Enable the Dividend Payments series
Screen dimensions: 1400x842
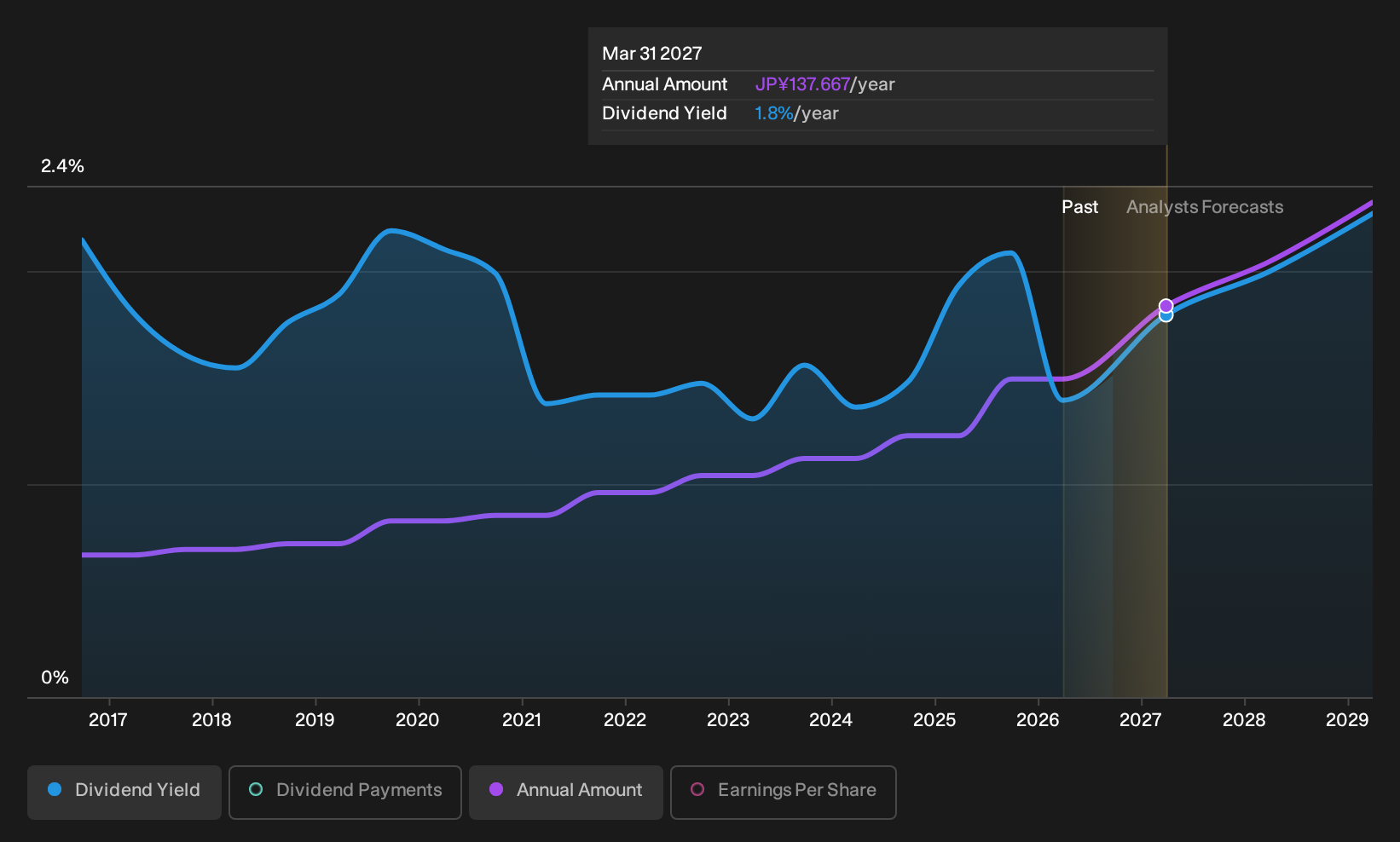point(345,792)
